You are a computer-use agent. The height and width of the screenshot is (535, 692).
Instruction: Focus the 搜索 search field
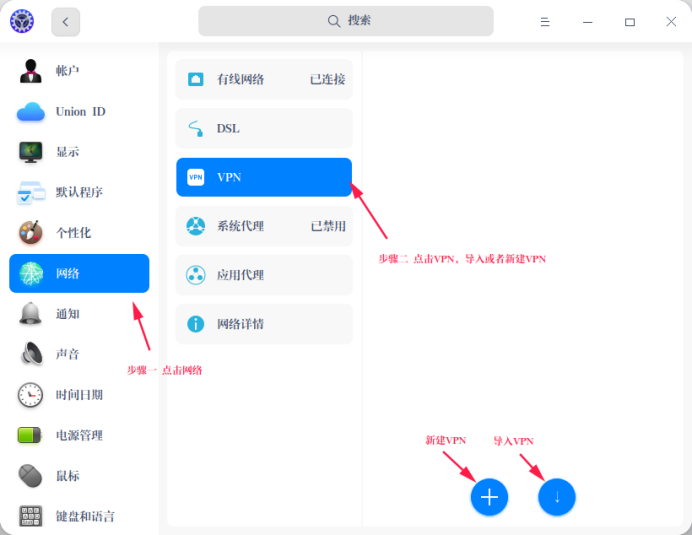tap(346, 21)
